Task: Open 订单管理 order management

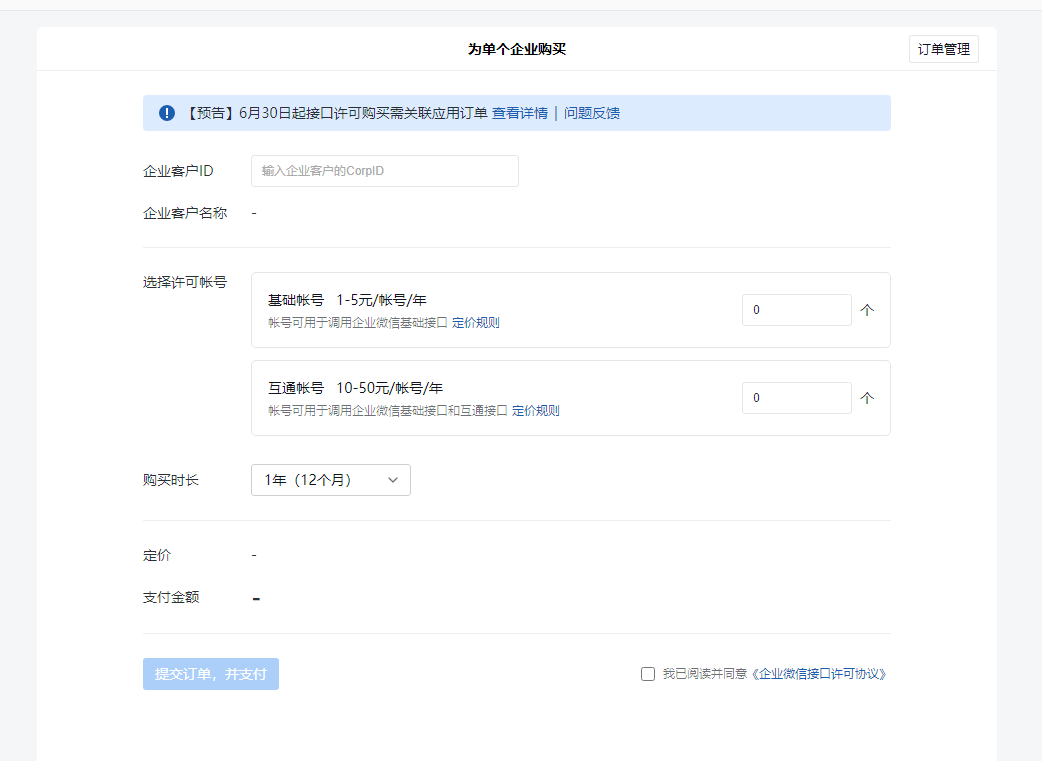Action: (943, 49)
